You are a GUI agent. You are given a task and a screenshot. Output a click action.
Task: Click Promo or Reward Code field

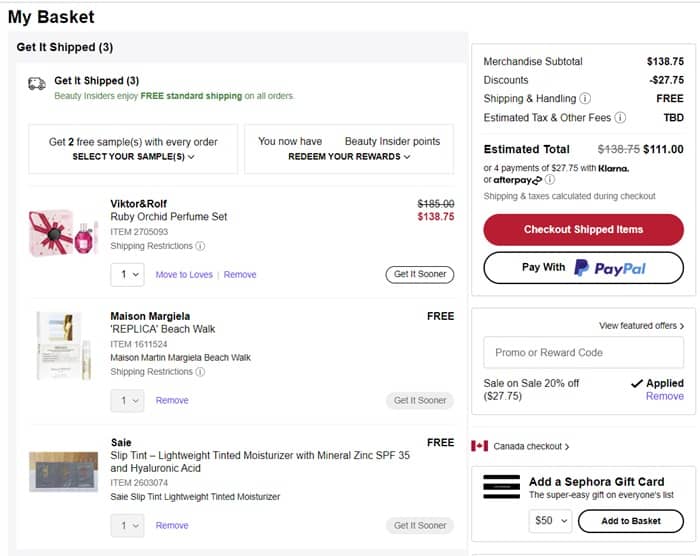(x=583, y=352)
